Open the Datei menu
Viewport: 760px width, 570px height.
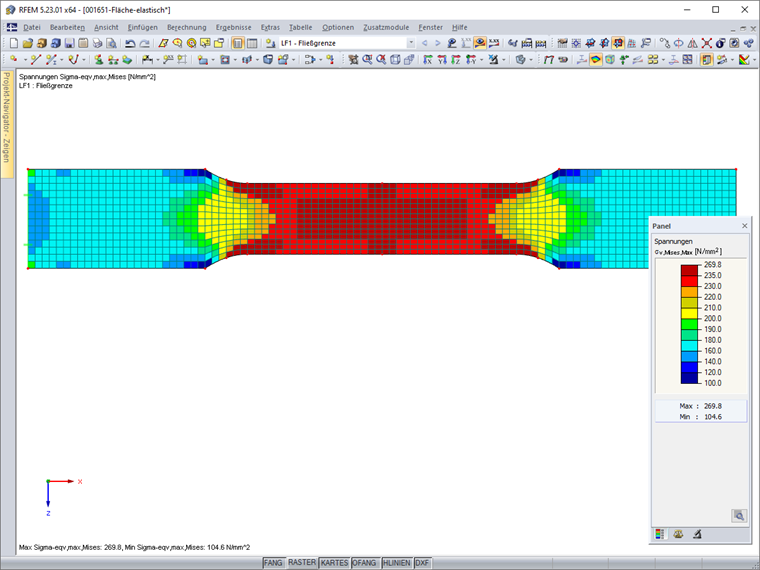32,27
